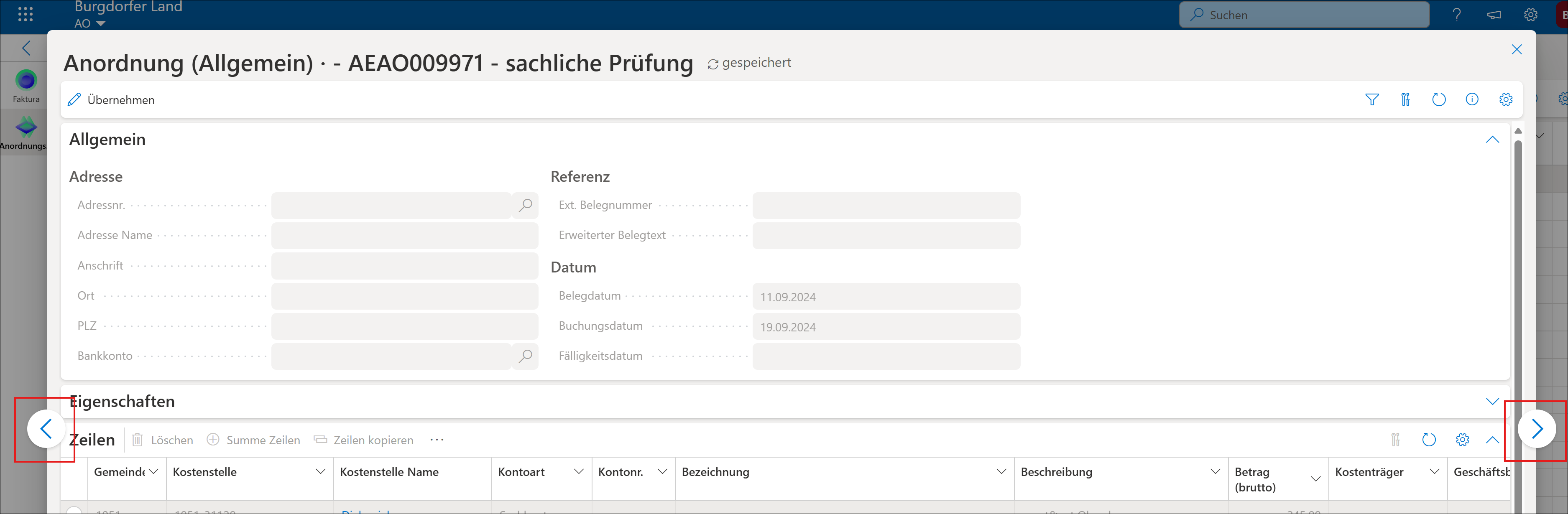The height and width of the screenshot is (514, 1568).
Task: Open the more options ellipsis in Zeilen
Action: point(437,440)
